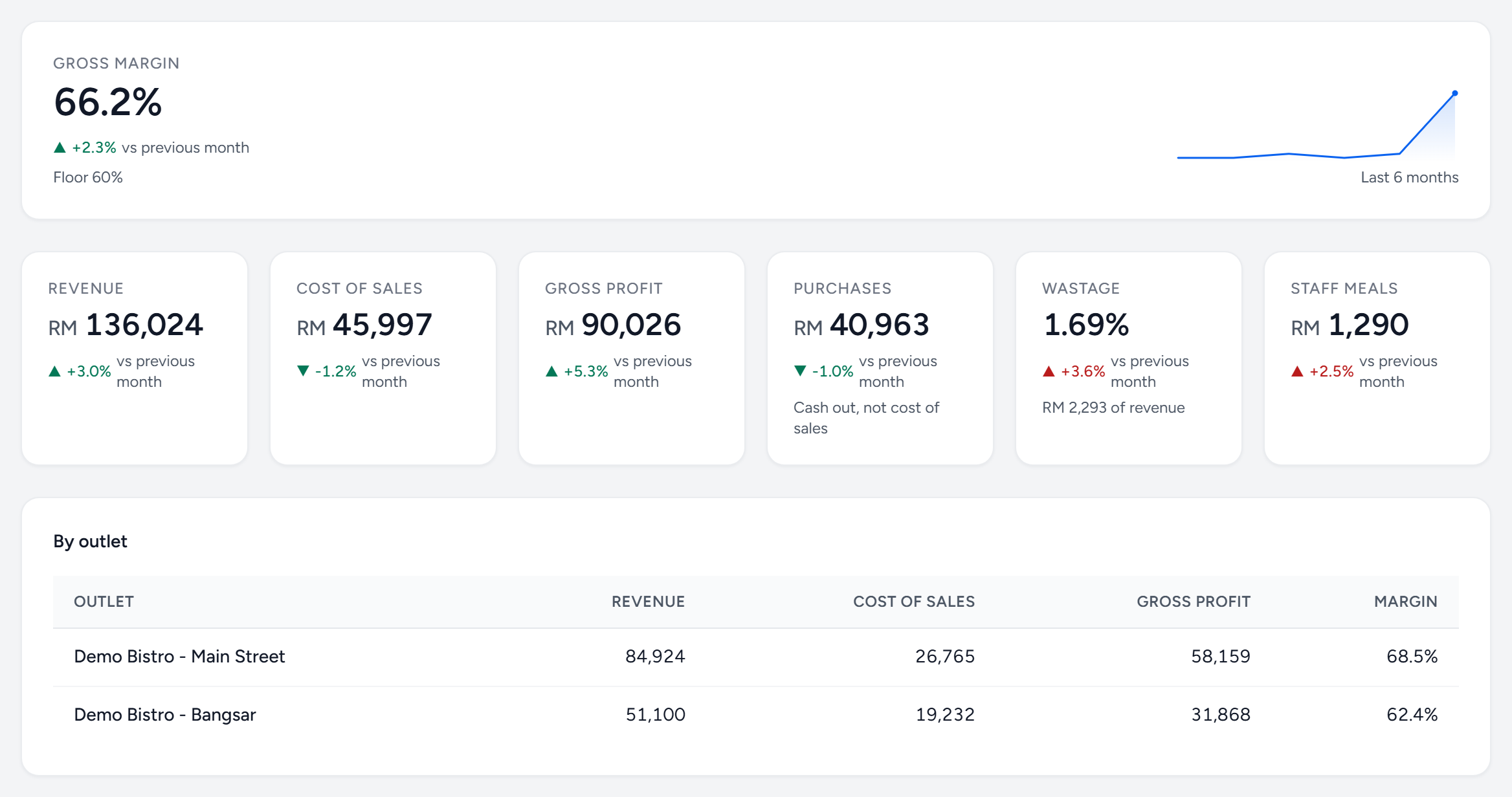The height and width of the screenshot is (797, 1512).
Task: Click Main Street margin 68.5%
Action: tap(1412, 657)
